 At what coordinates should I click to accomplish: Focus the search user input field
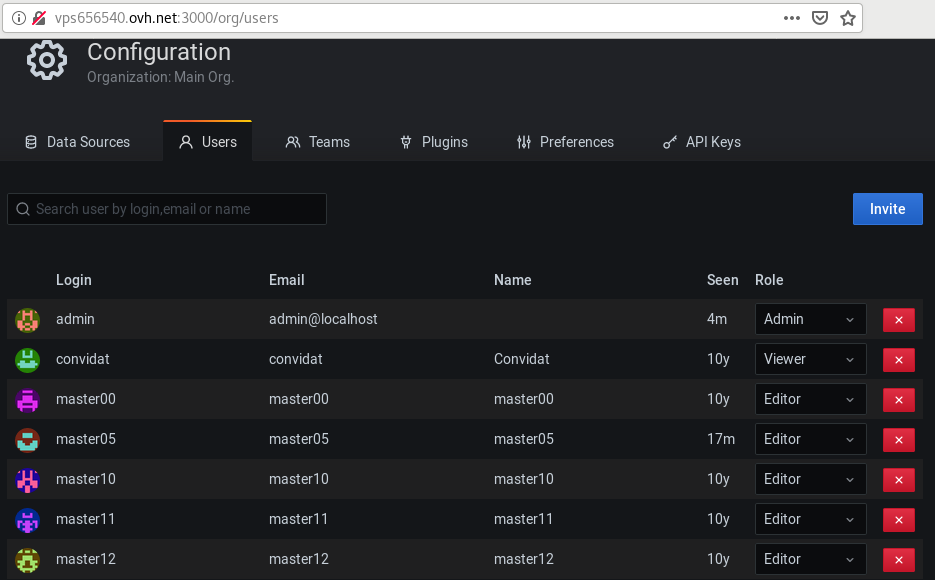point(166,209)
